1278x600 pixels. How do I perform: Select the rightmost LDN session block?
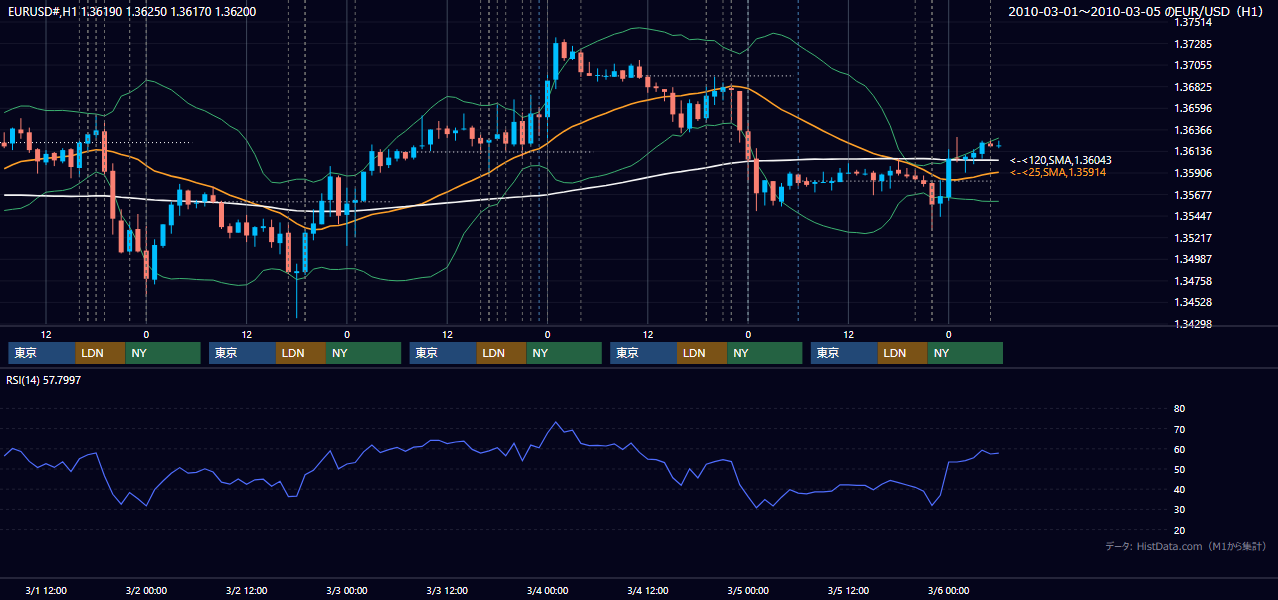coord(903,353)
